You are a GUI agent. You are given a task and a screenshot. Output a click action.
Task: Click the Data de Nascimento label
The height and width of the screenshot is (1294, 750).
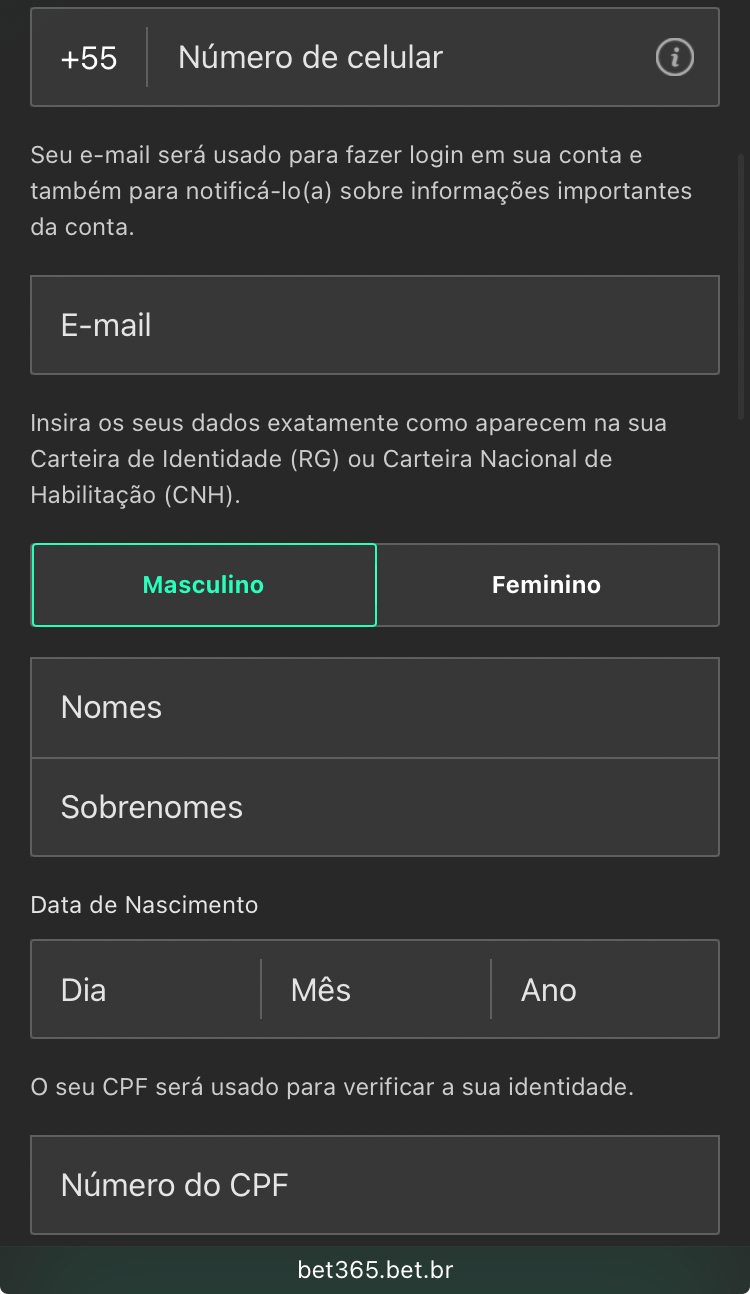pos(145,905)
